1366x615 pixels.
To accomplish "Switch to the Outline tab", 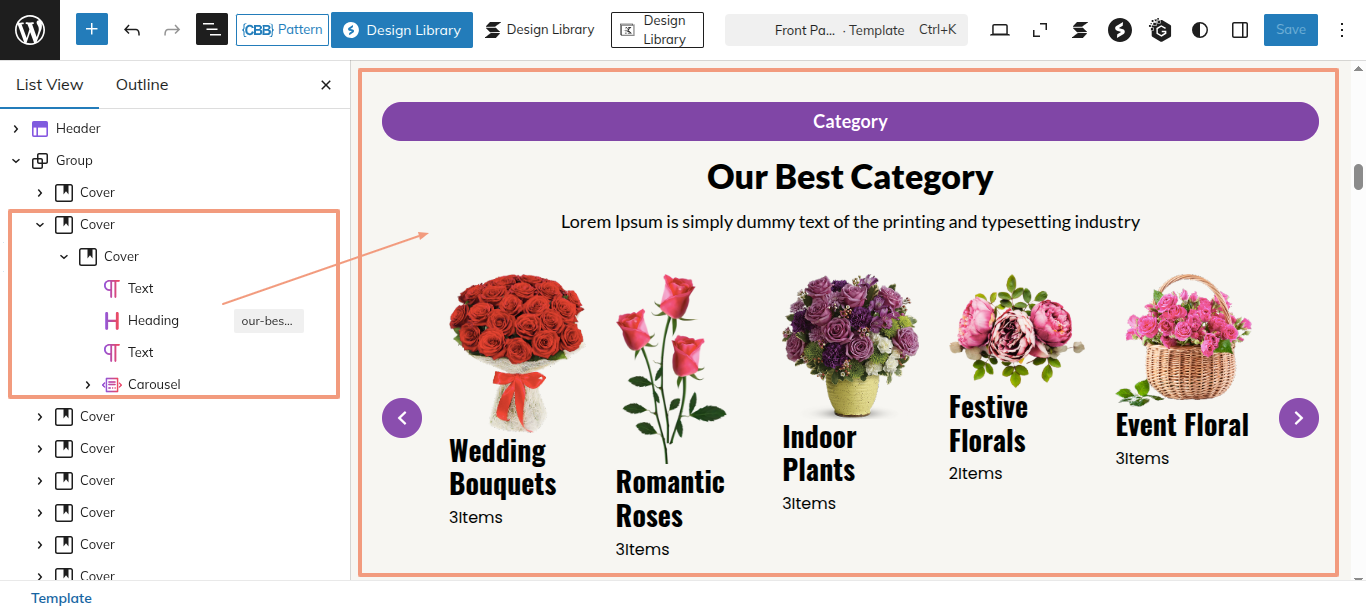I will (x=142, y=85).
